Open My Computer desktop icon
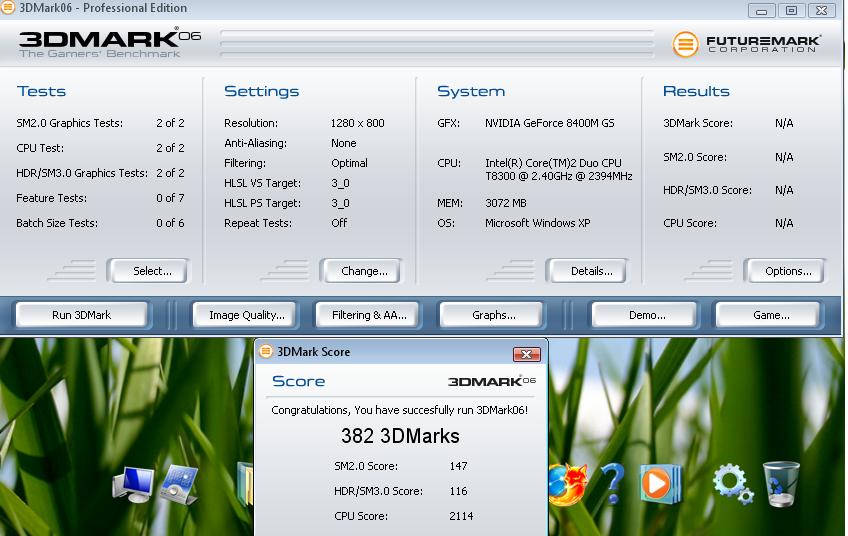848x536 pixels. click(x=133, y=484)
